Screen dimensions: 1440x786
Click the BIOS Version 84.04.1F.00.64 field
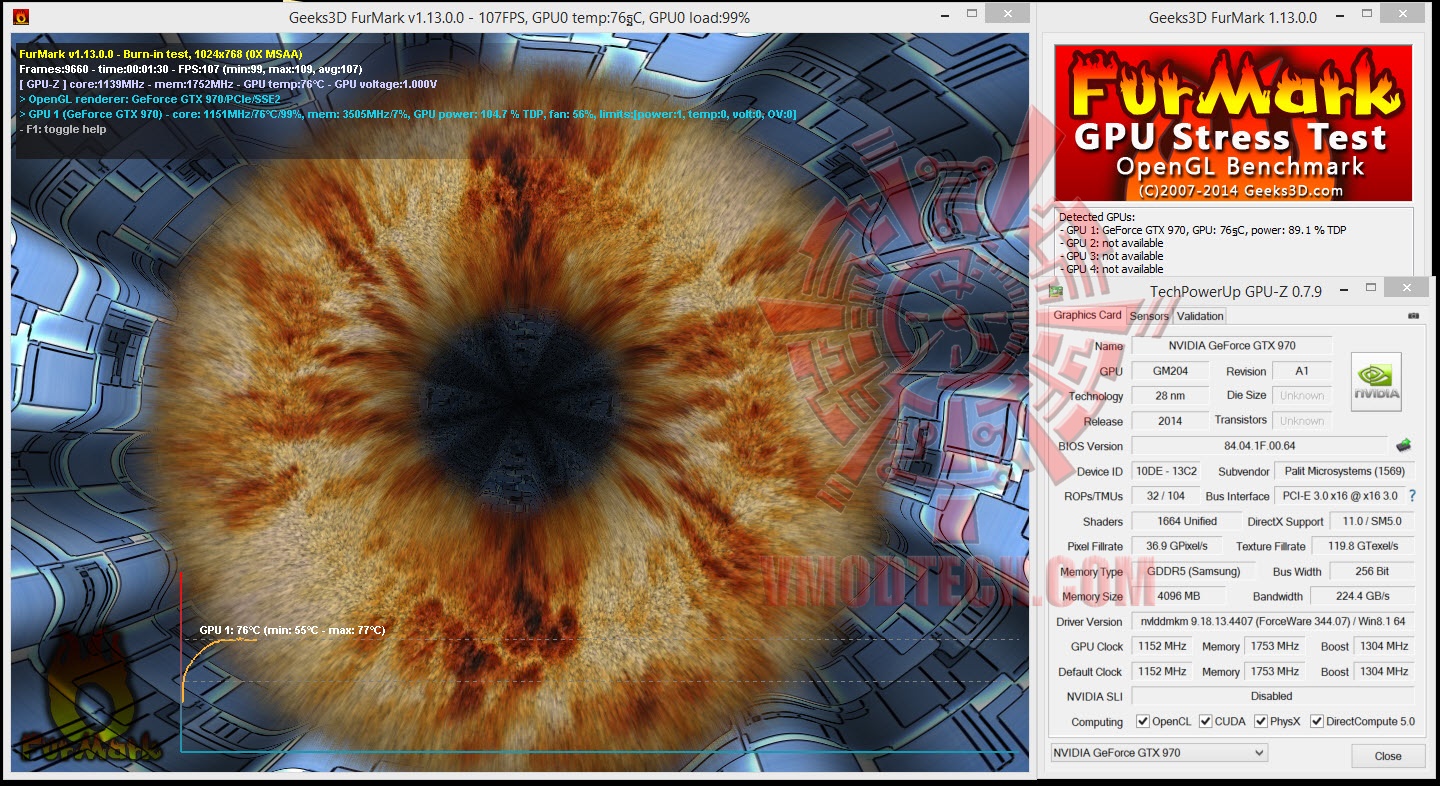click(1260, 446)
